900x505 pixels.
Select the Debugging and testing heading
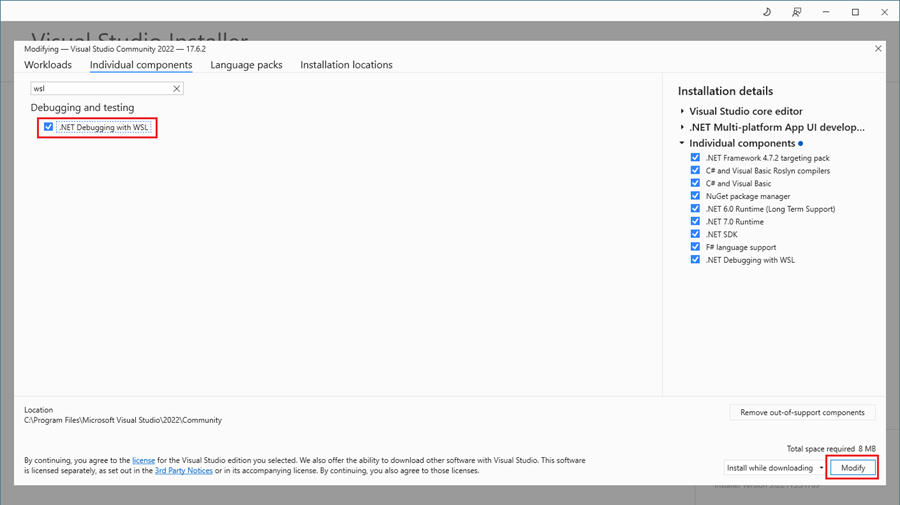click(82, 107)
